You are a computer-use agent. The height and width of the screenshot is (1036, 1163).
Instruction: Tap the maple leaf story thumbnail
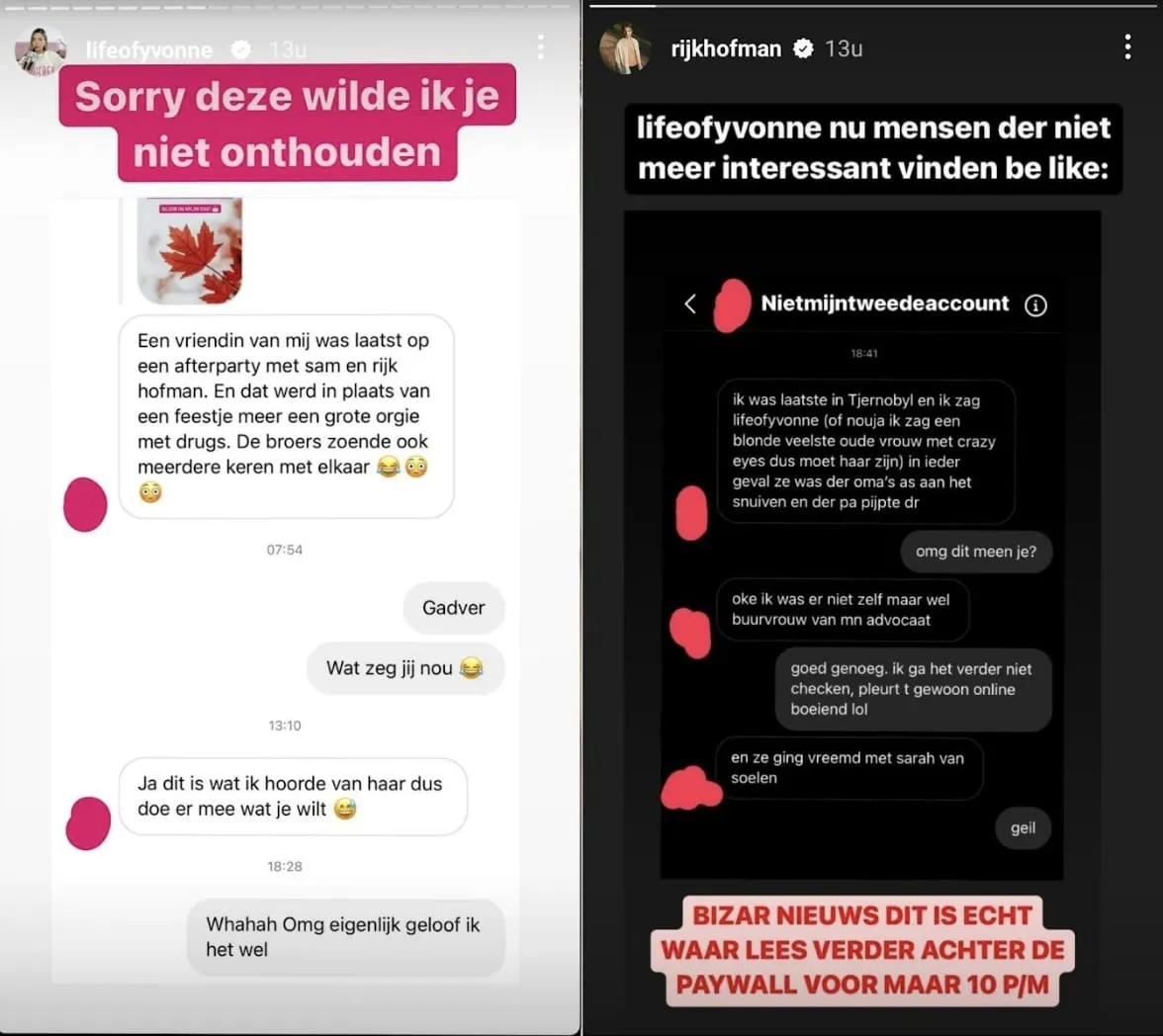(x=190, y=251)
